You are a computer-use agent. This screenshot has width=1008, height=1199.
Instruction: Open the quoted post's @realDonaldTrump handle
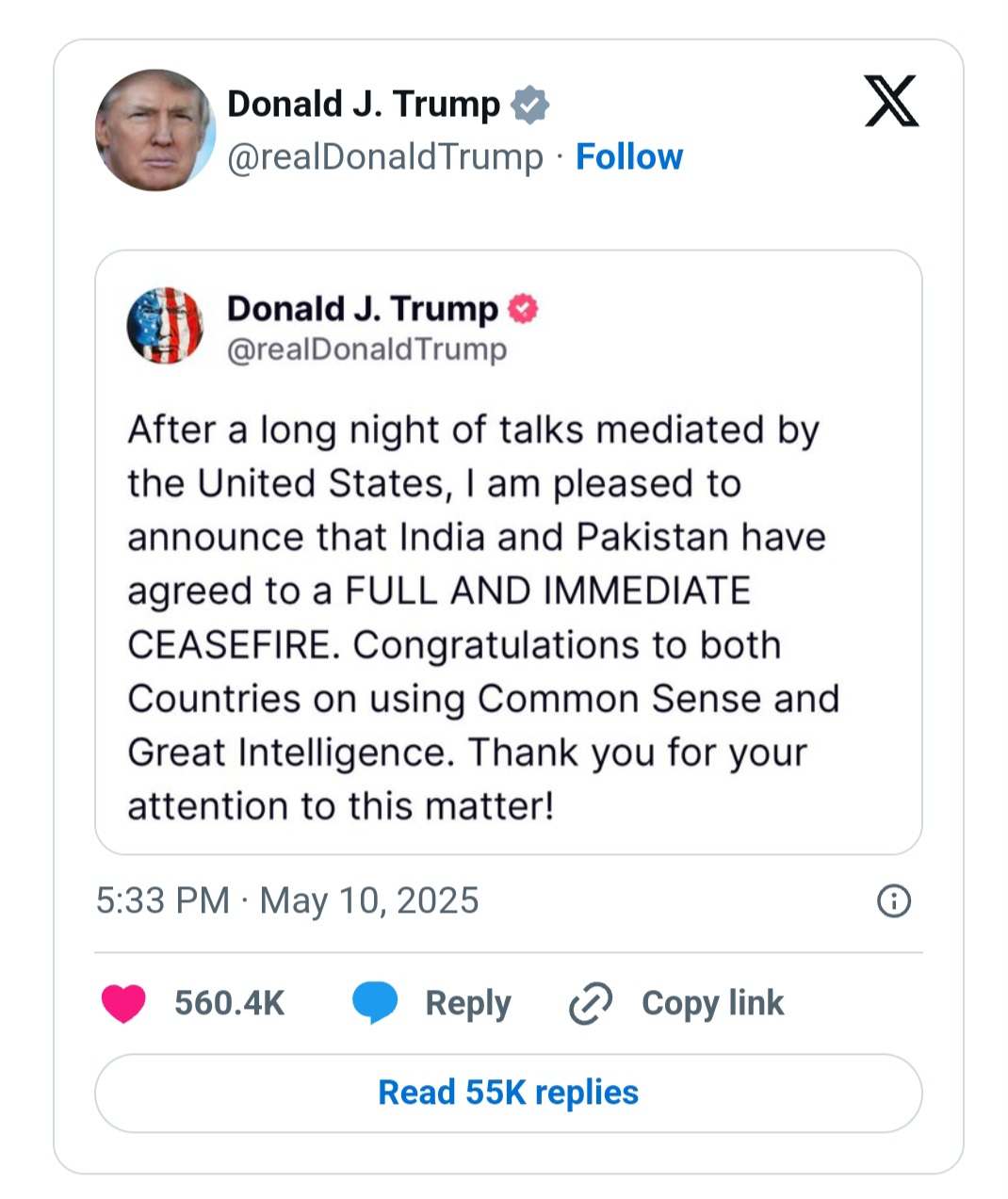(x=366, y=349)
